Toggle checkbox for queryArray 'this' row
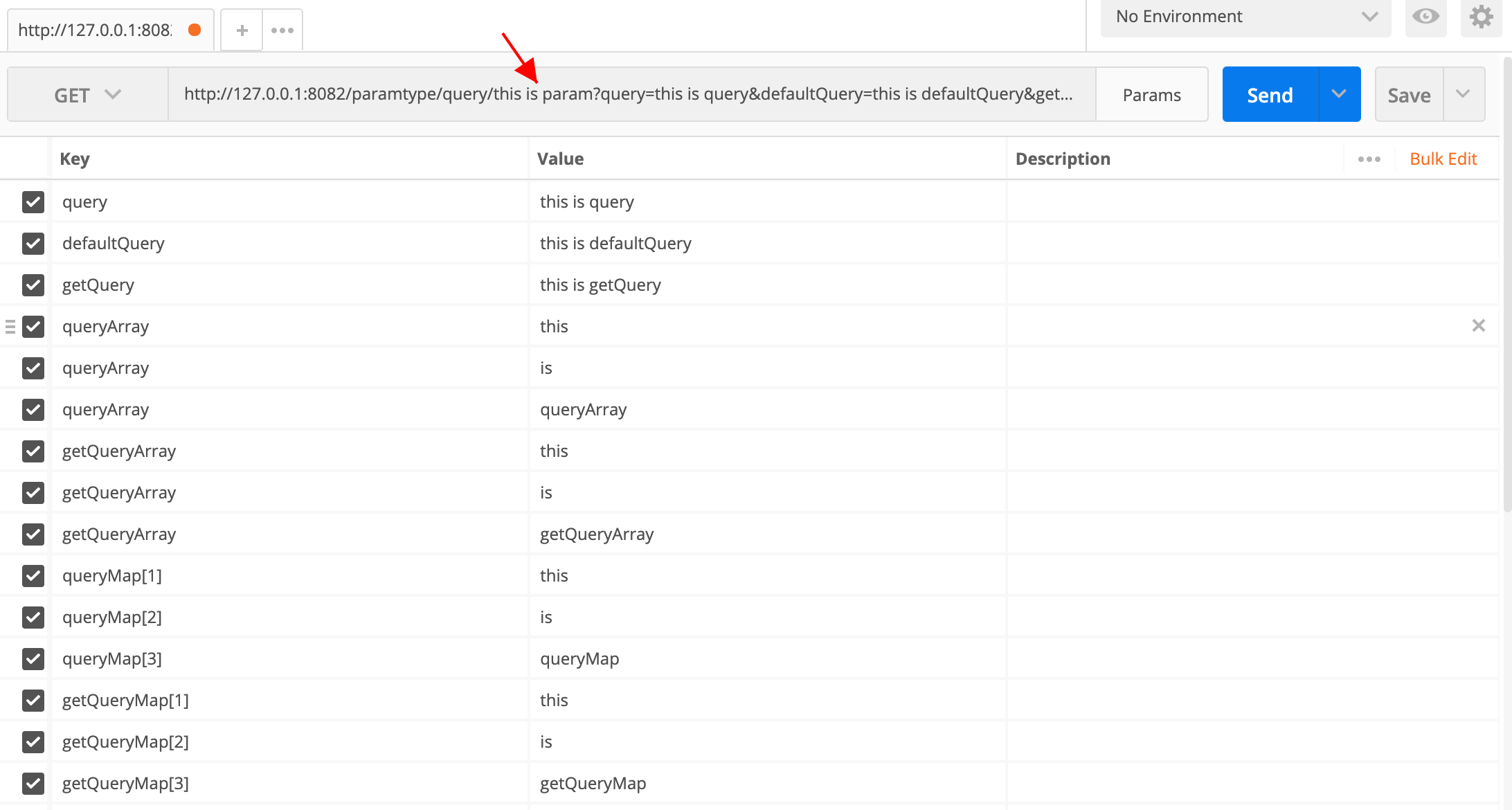The width and height of the screenshot is (1512, 810). tap(33, 326)
